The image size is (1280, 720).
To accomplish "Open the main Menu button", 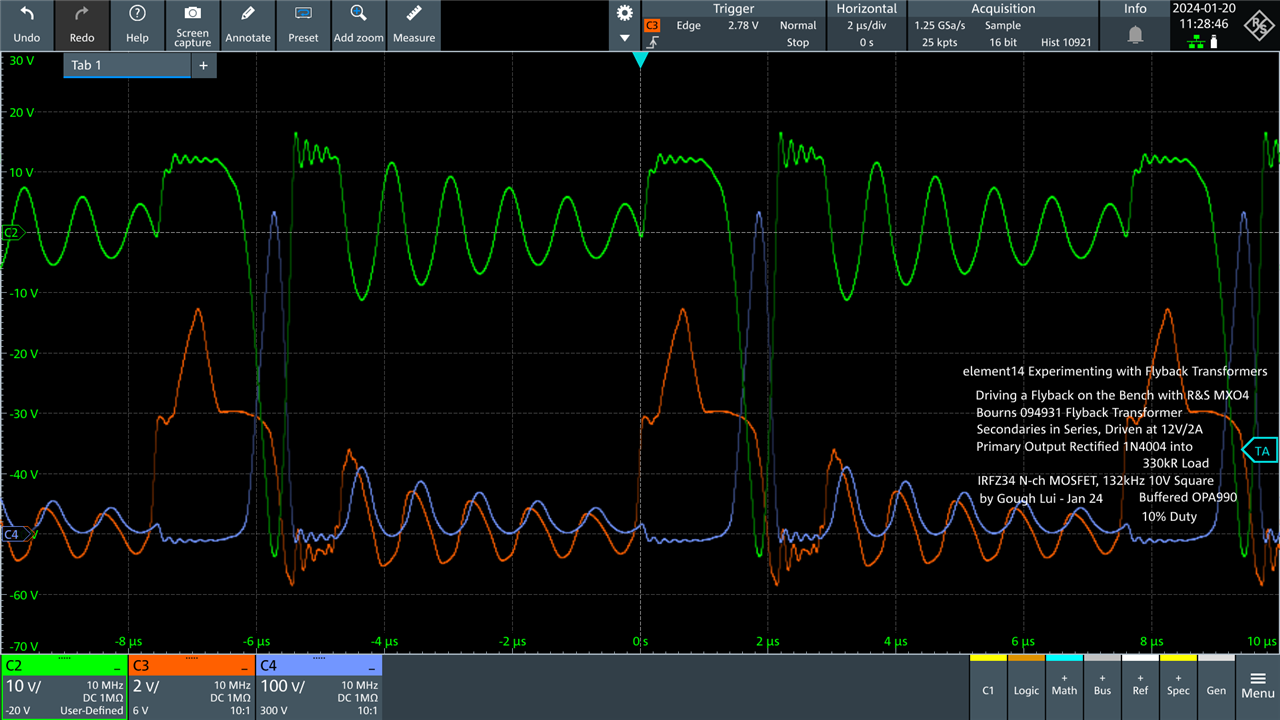I will (x=1257, y=686).
